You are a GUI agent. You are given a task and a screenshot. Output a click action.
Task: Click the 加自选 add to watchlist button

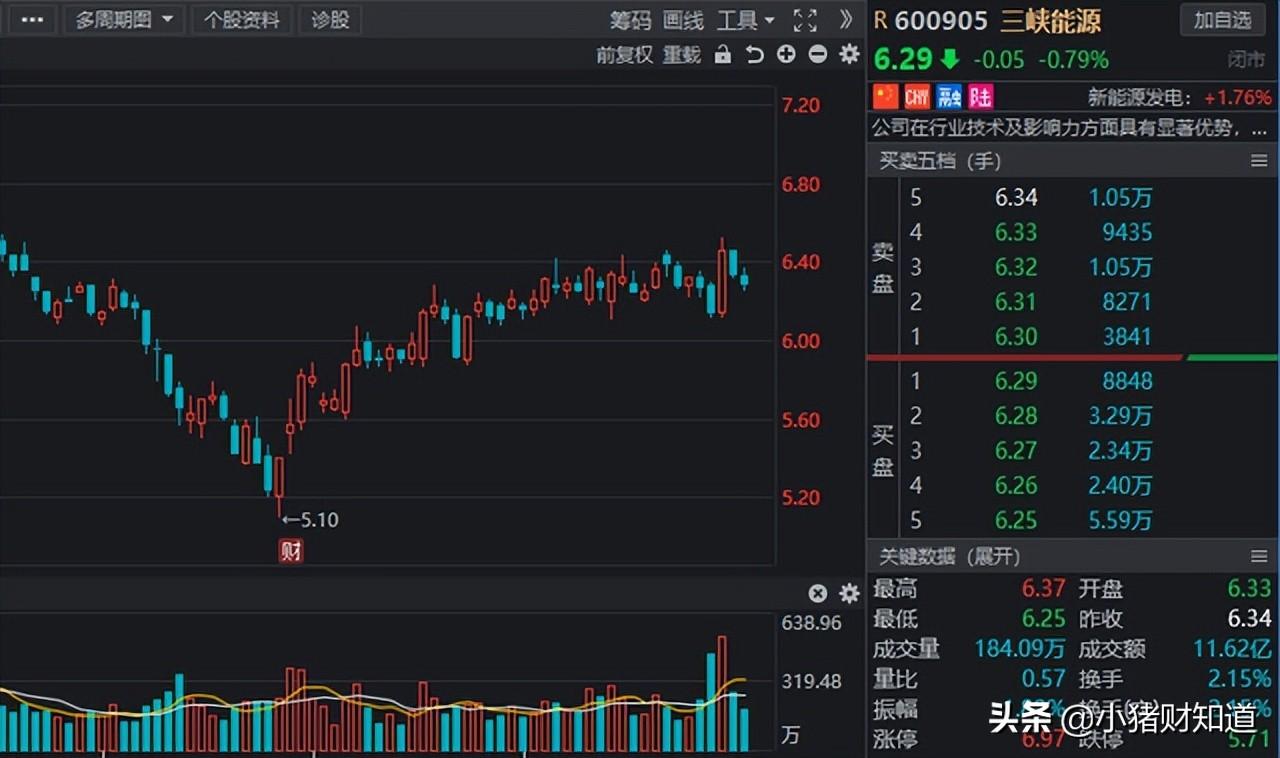1222,21
